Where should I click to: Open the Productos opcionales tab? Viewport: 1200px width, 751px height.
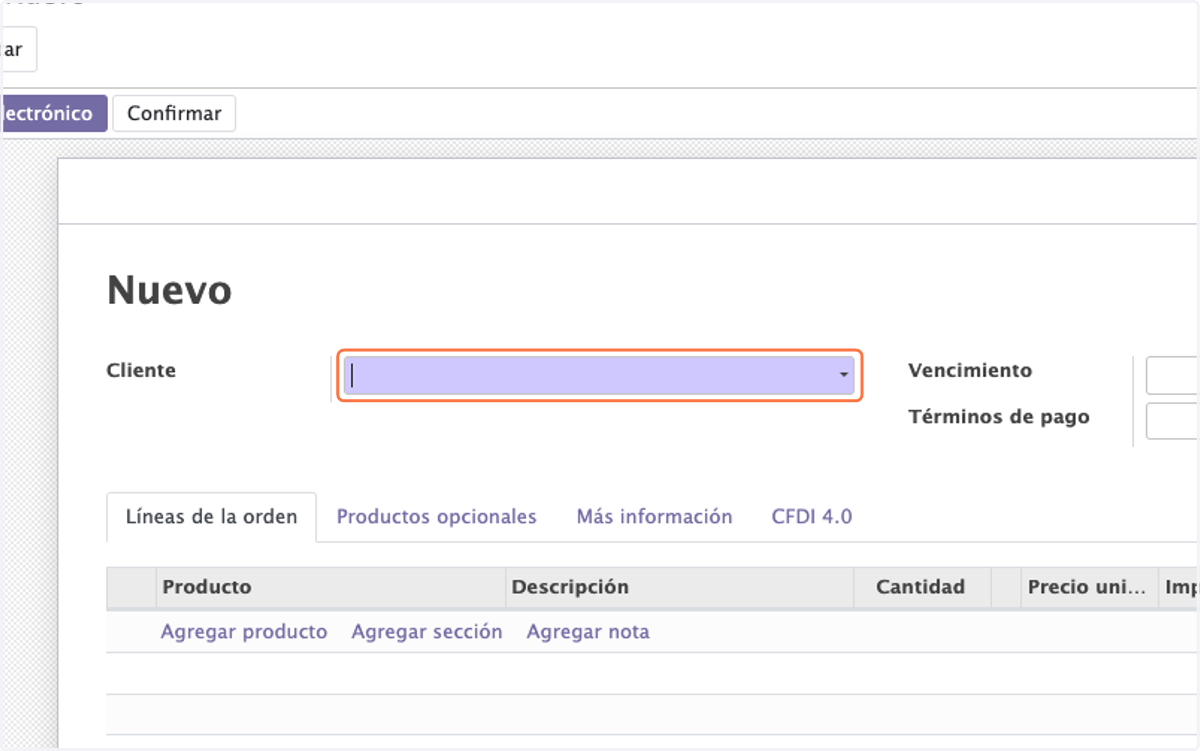click(x=436, y=517)
